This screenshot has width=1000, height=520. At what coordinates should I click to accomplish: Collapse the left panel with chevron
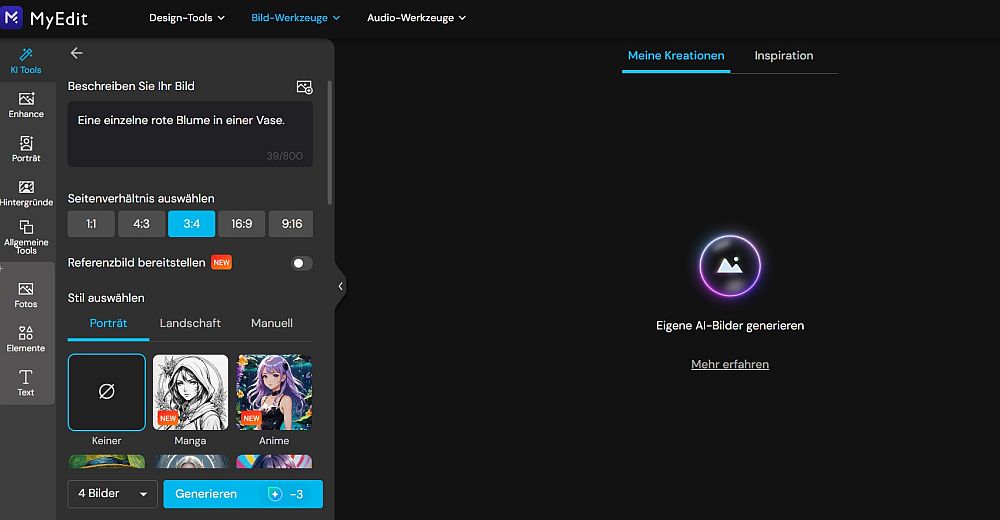(x=340, y=286)
